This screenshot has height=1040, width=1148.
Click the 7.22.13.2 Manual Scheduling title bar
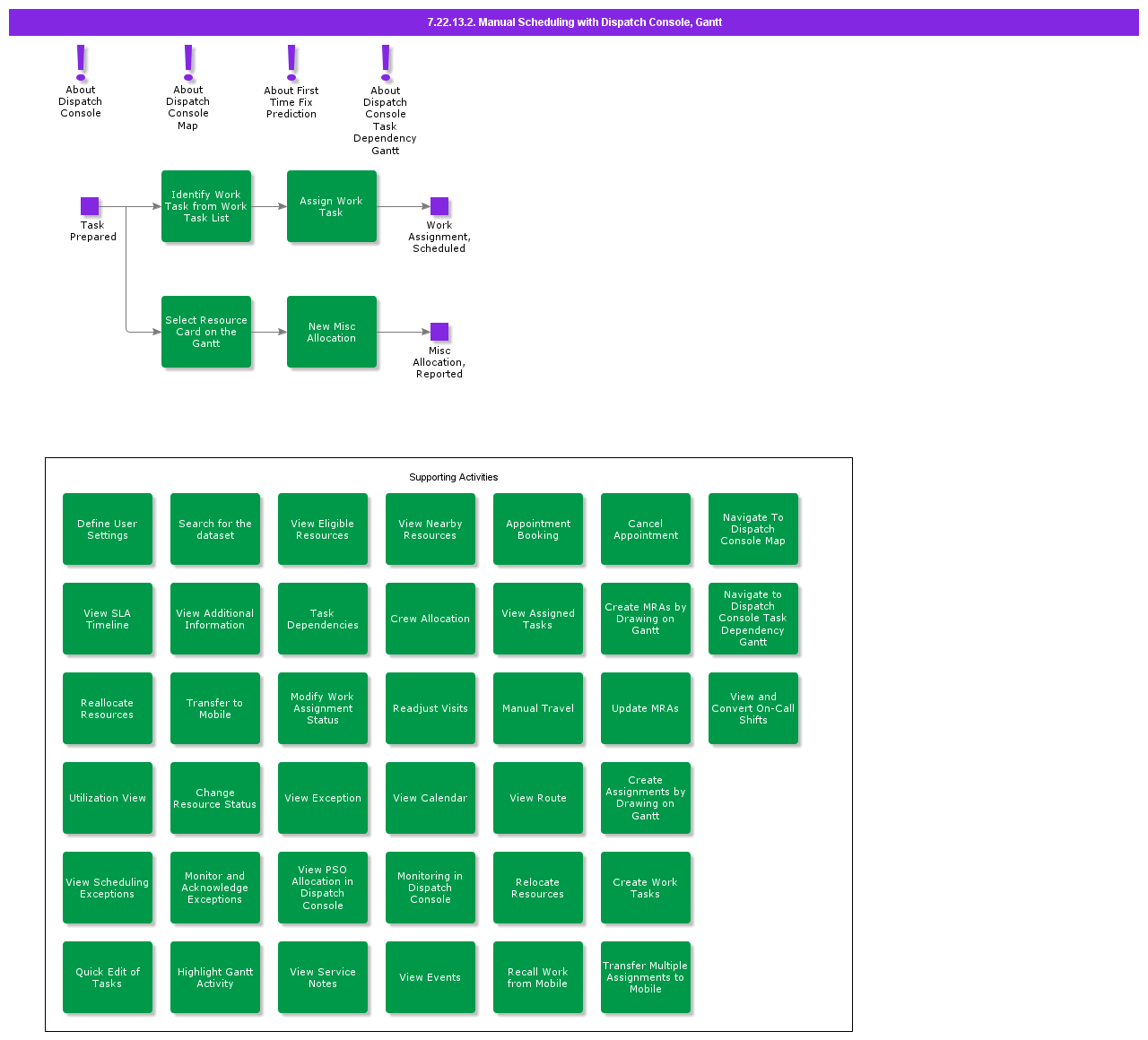tap(574, 22)
